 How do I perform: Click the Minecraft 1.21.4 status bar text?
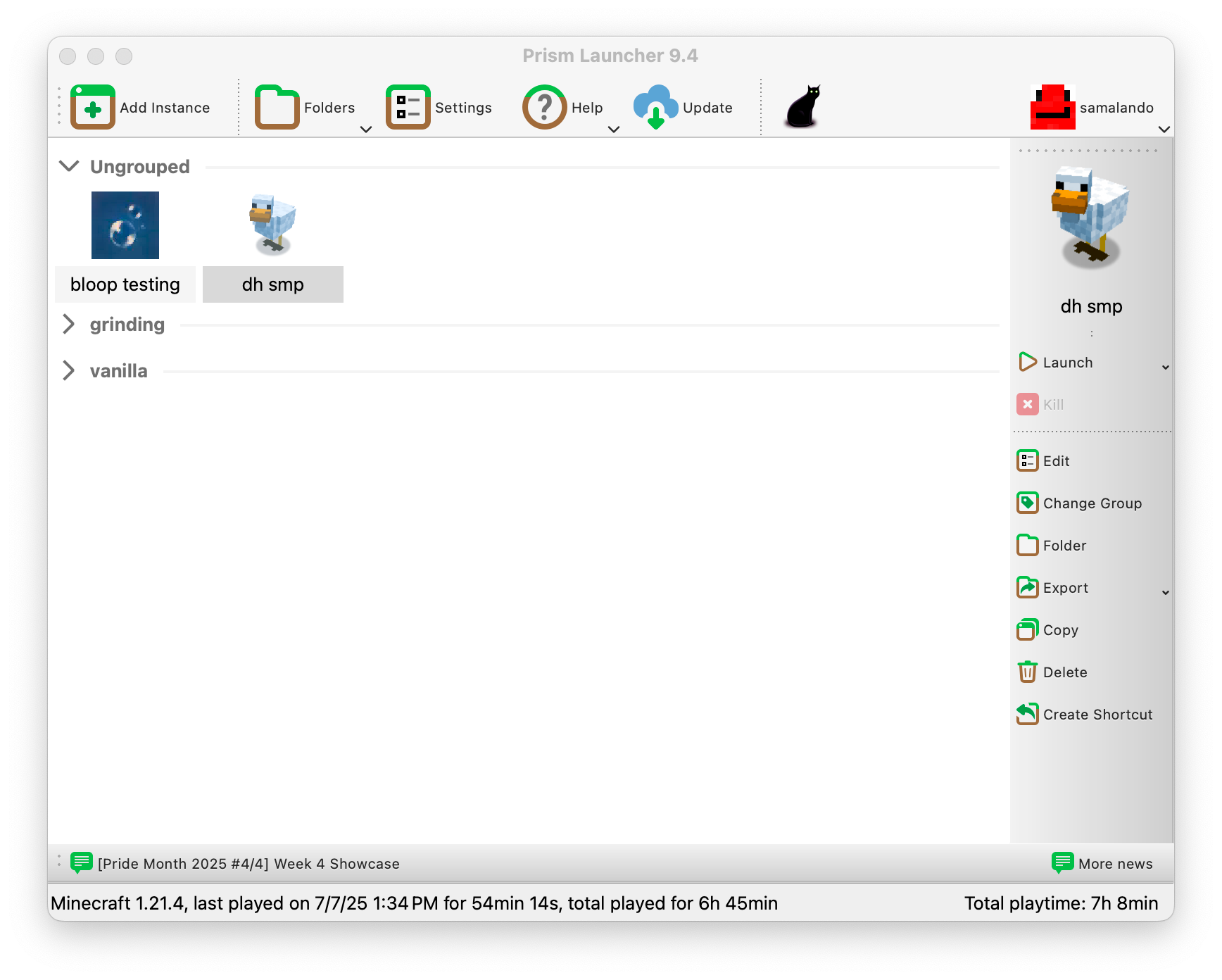pos(414,903)
